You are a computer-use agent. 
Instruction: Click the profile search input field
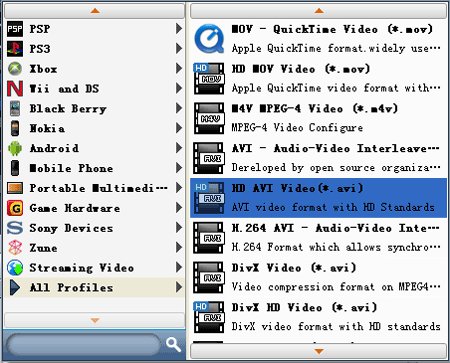(83, 345)
